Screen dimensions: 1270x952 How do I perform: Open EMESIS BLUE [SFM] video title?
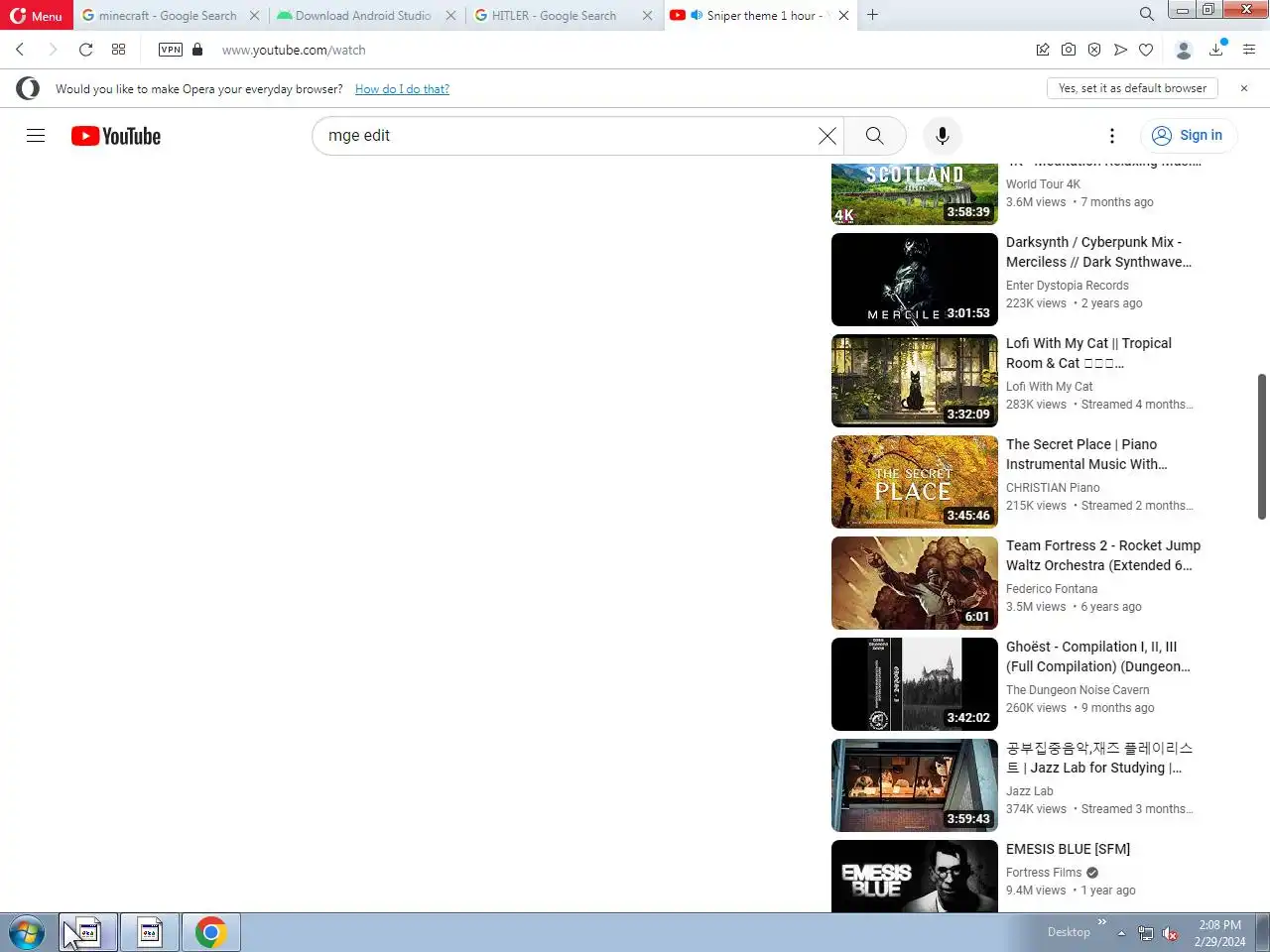1068,849
